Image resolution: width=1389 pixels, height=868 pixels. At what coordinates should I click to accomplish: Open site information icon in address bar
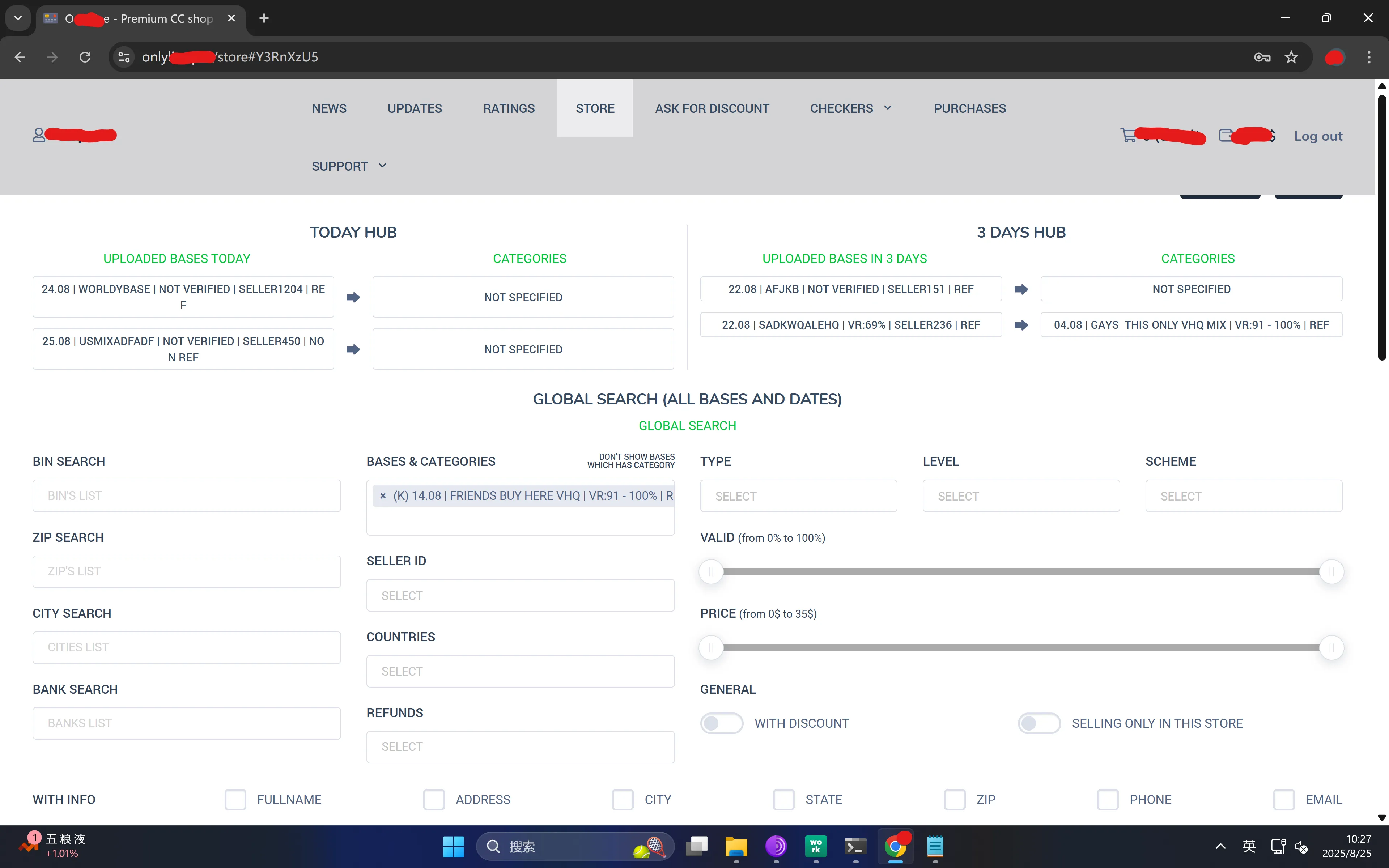[x=124, y=57]
